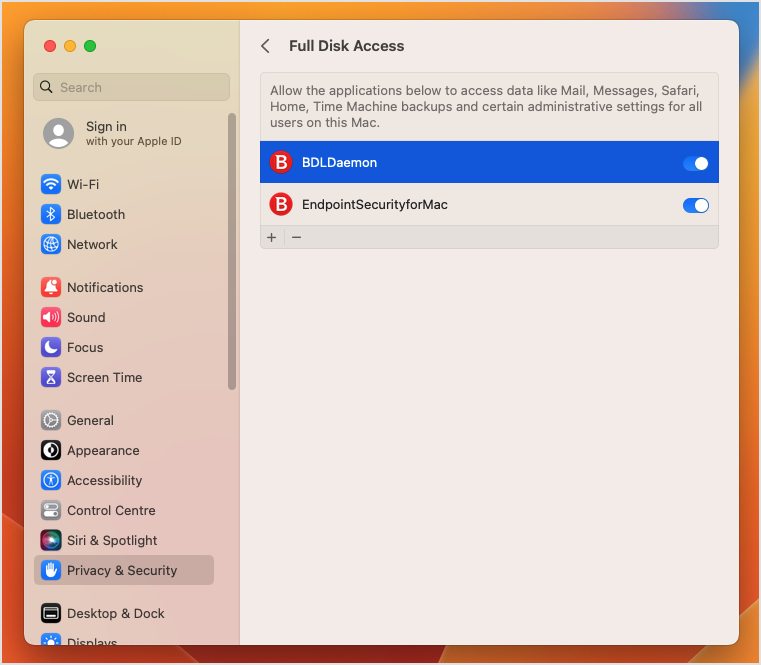Click the sidebar scrollbar
Image resolution: width=761 pixels, height=665 pixels.
232,251
